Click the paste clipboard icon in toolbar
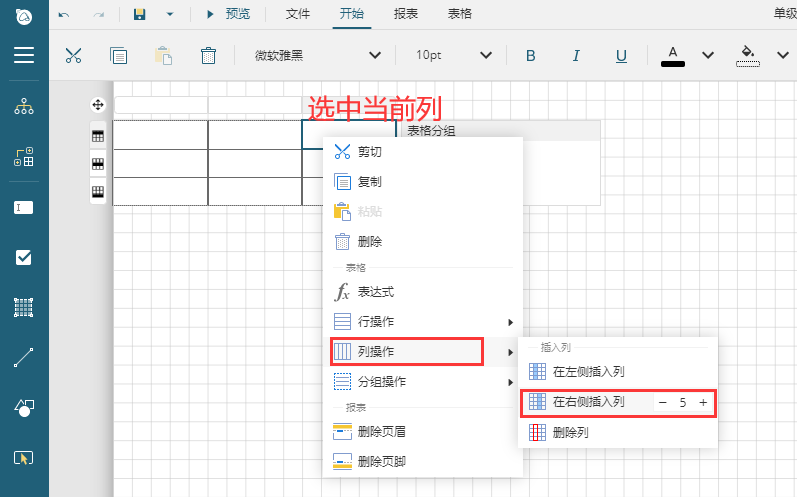The height and width of the screenshot is (497, 797). 163,55
